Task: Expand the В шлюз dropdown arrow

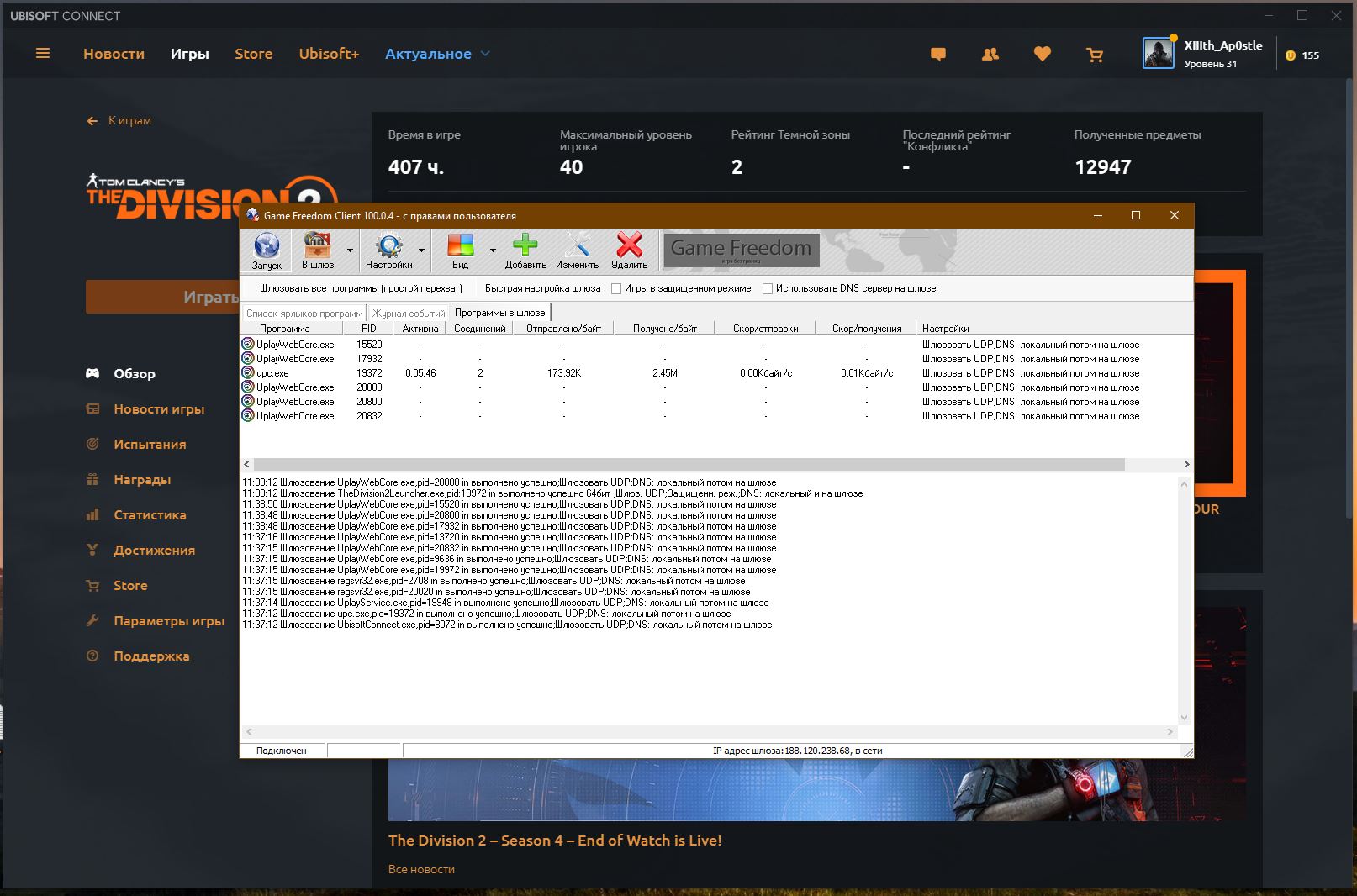Action: point(350,250)
